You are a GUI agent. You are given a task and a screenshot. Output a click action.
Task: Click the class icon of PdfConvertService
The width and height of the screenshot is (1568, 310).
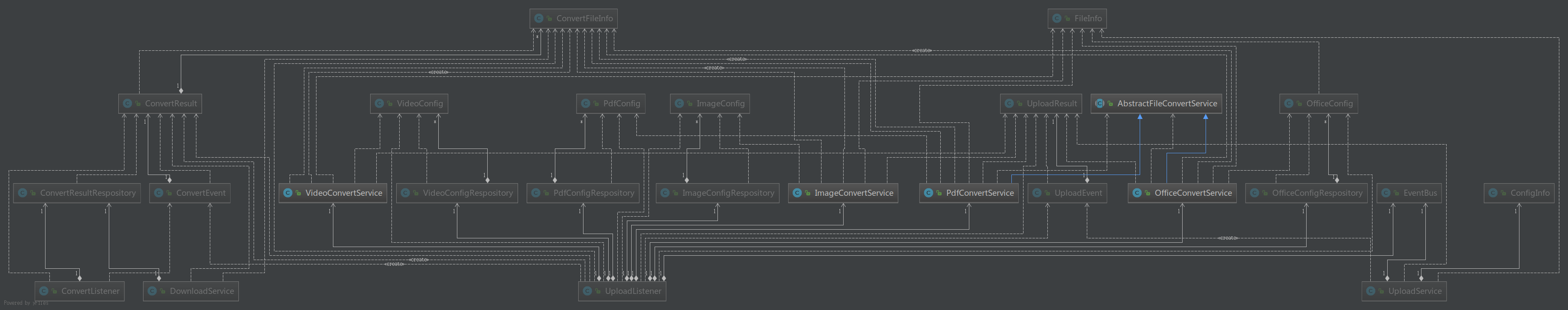pos(929,193)
